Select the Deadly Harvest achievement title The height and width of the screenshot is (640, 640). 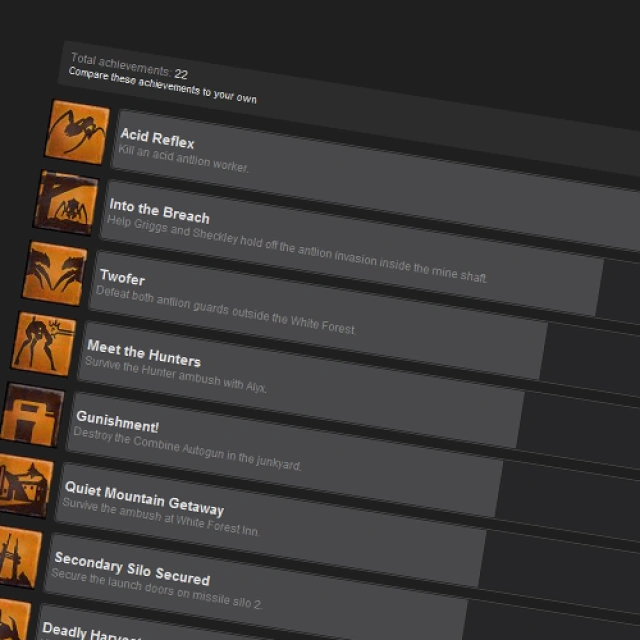pyautogui.click(x=92, y=631)
